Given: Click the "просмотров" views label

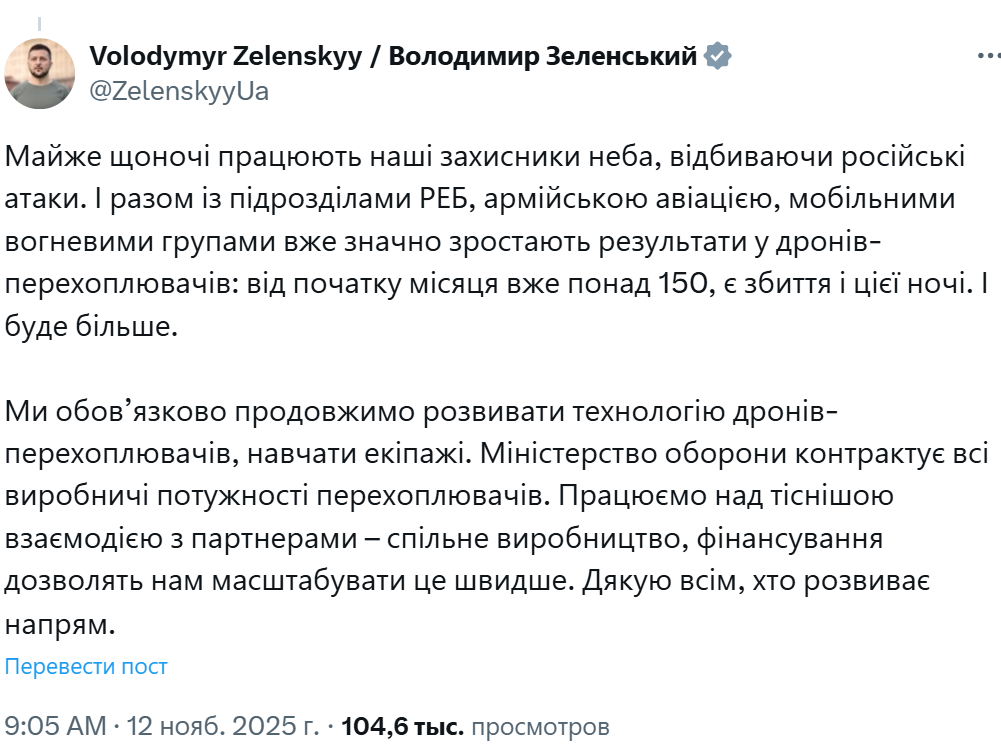Looking at the screenshot, I should pyautogui.click(x=540, y=725).
